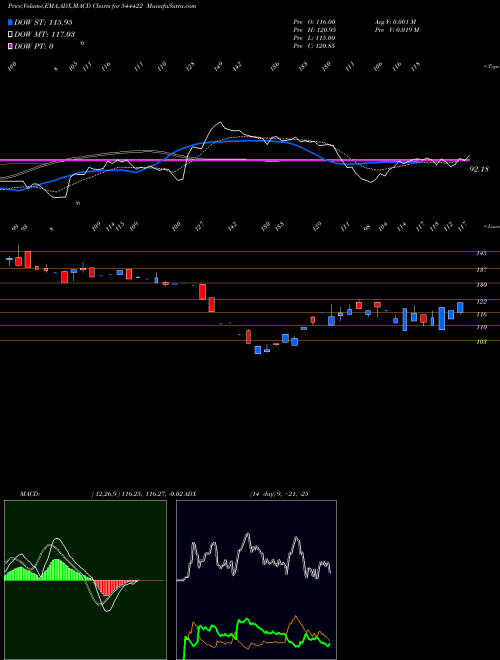Viewport: 500px width, 660px height.
Task: Click the 'MACD:' indicator heading
Action: tap(30, 493)
